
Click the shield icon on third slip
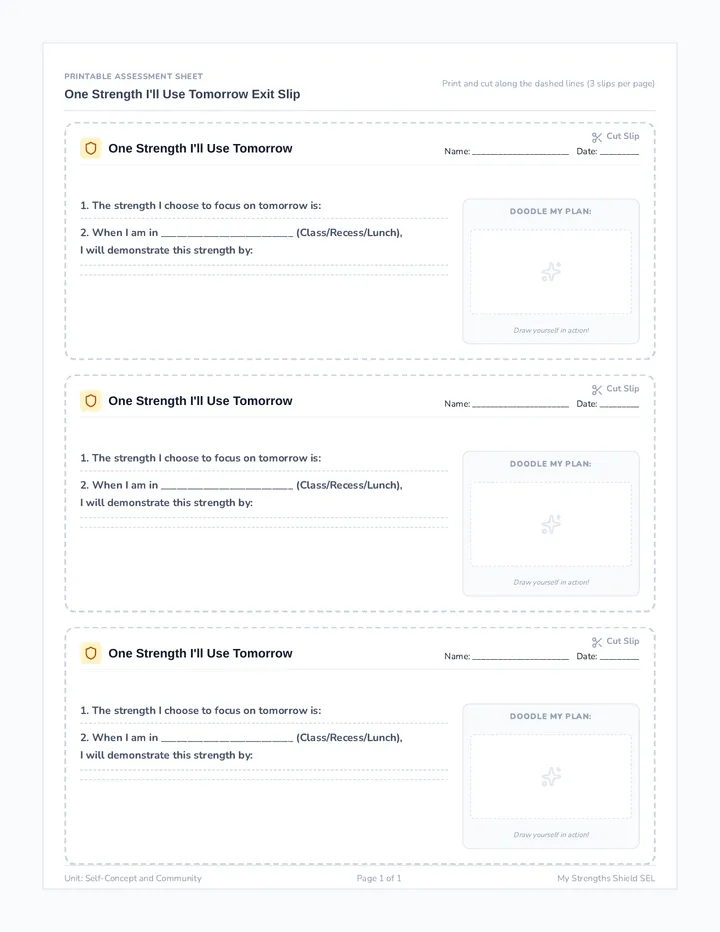(x=90, y=653)
